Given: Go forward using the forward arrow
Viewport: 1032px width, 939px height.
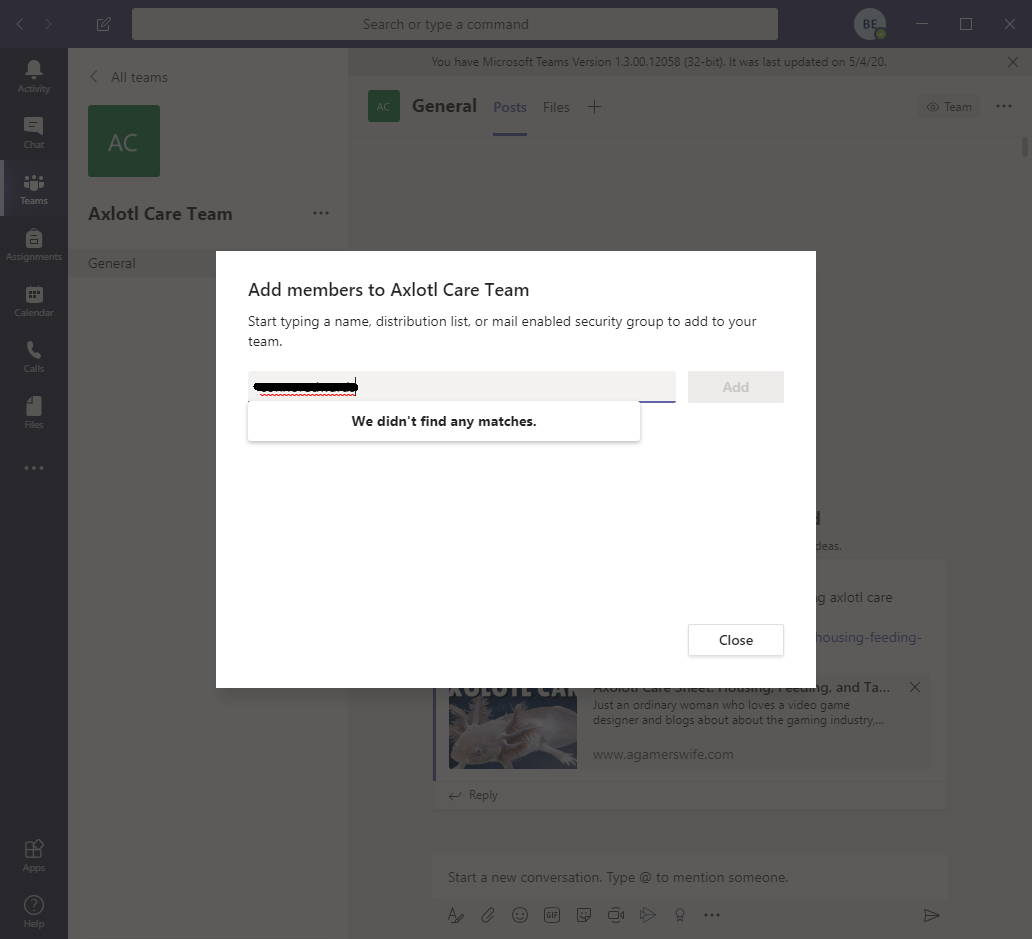Looking at the screenshot, I should click(x=48, y=24).
